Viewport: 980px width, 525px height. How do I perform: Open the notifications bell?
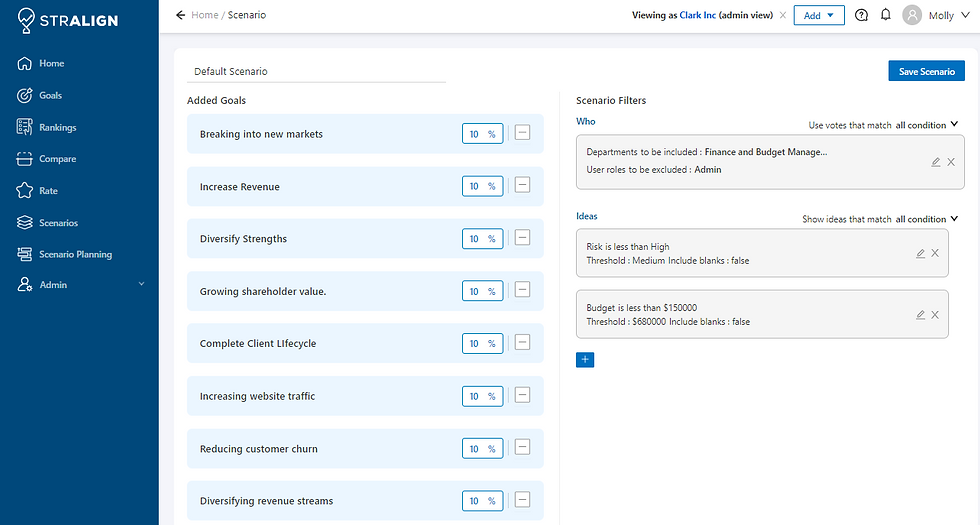pyautogui.click(x=886, y=15)
